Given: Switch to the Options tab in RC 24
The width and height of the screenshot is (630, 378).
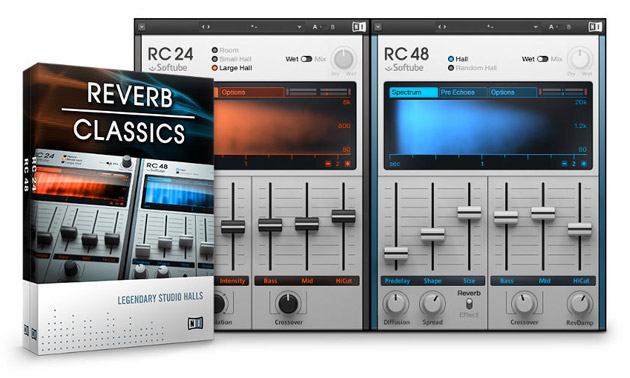Looking at the screenshot, I should point(251,92).
